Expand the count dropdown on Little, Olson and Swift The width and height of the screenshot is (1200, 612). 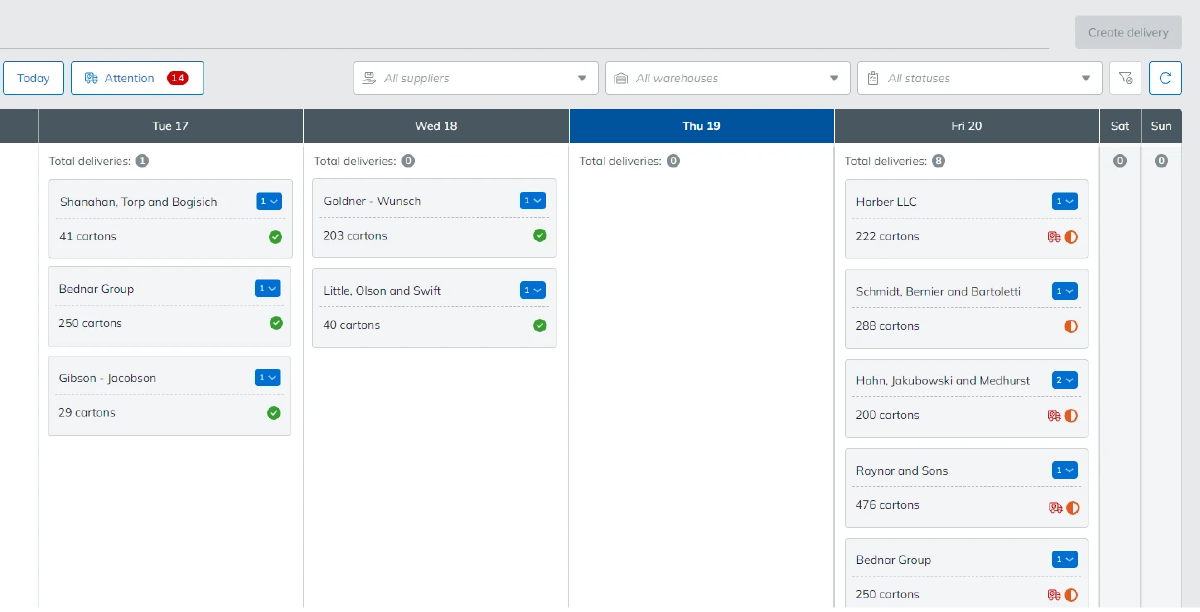coord(533,290)
